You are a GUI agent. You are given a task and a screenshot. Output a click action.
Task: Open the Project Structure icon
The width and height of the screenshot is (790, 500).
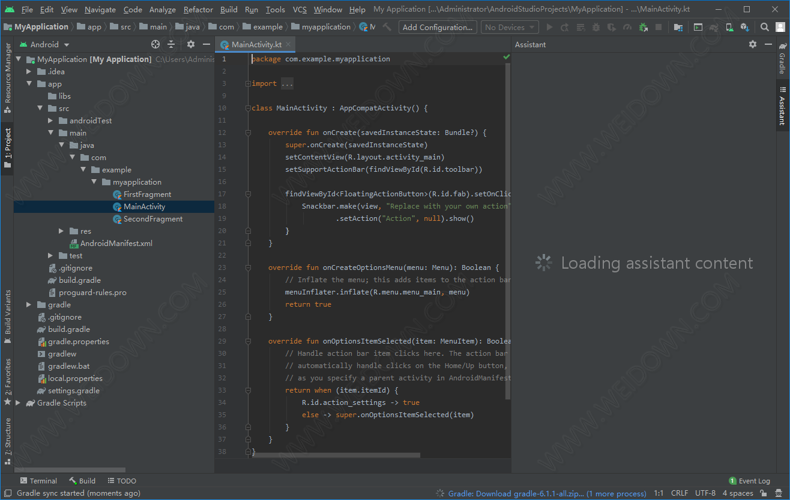click(678, 27)
